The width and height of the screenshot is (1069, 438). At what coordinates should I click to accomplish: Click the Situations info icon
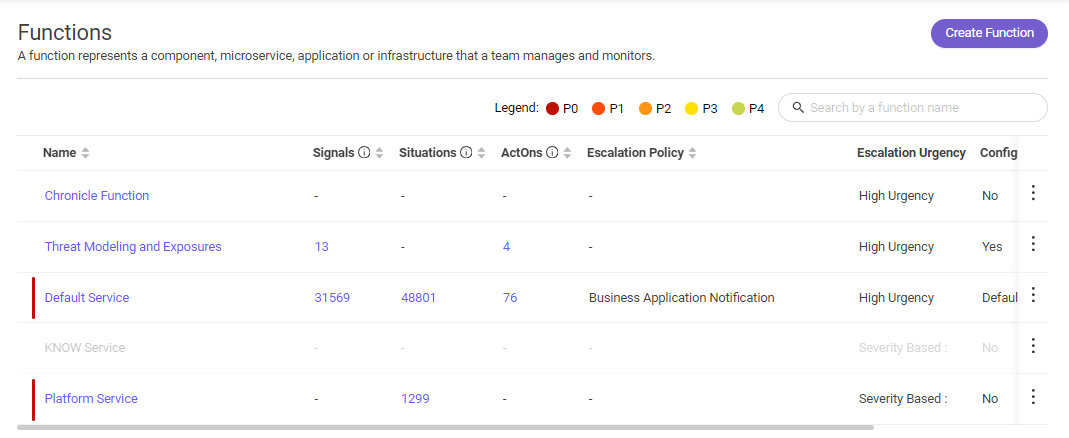[x=466, y=153]
